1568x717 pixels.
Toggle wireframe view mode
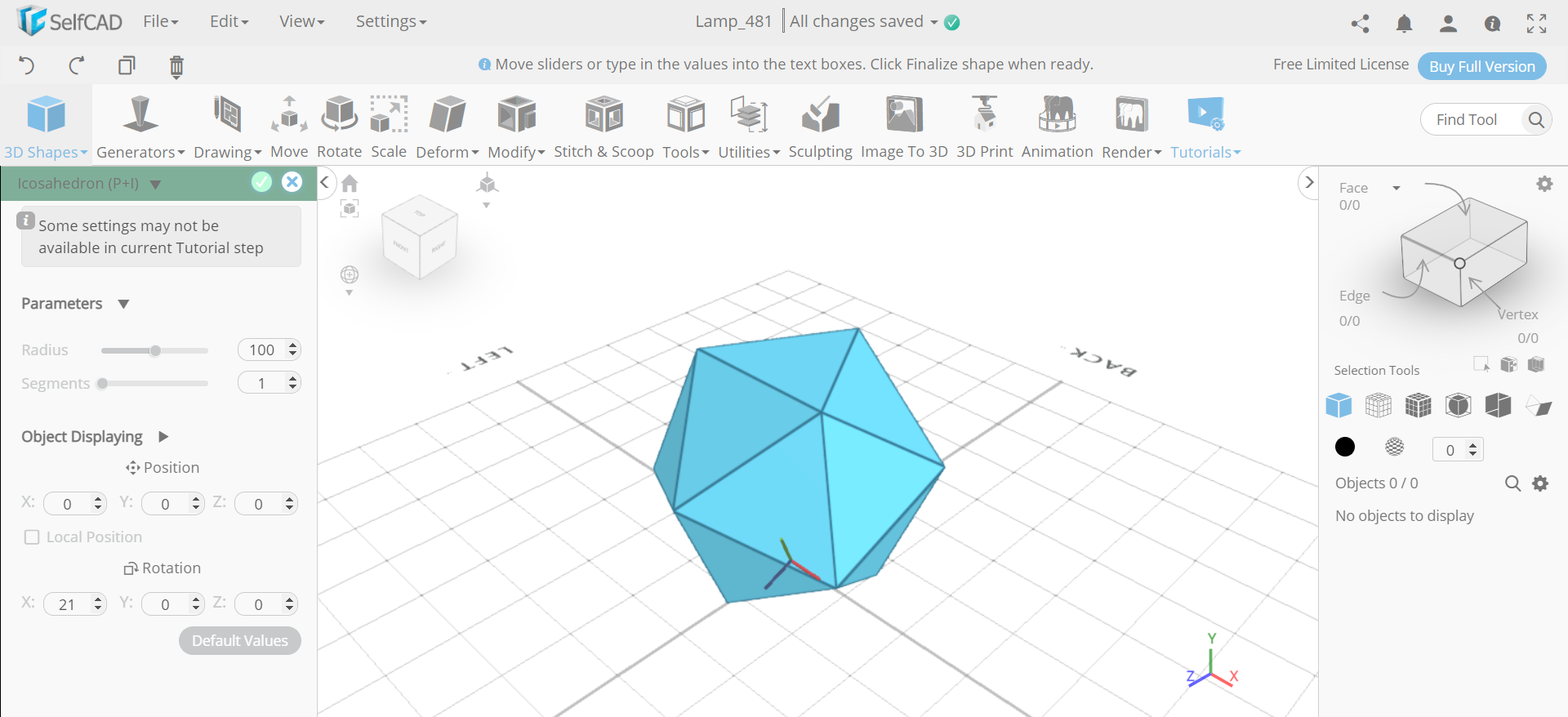[x=1379, y=405]
